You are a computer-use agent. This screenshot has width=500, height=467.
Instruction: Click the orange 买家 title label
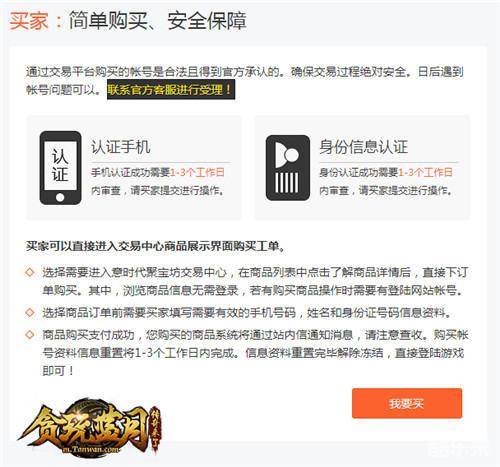pos(29,21)
